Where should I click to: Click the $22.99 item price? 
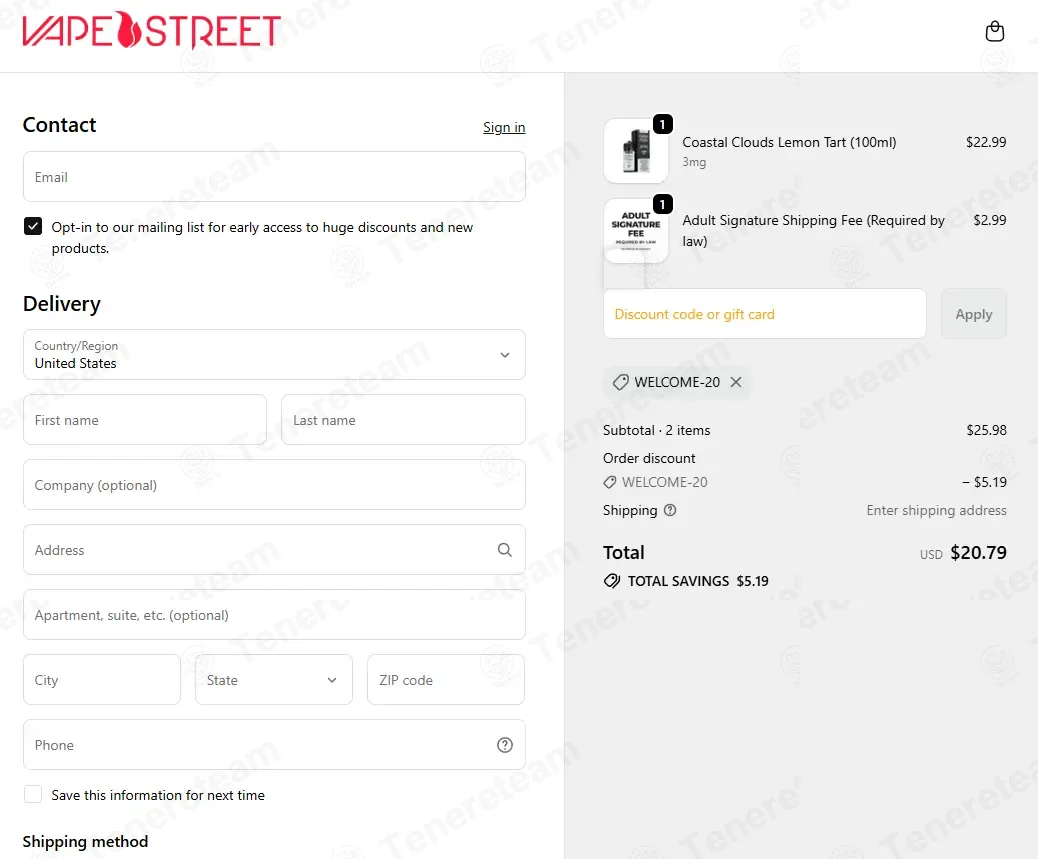click(986, 142)
